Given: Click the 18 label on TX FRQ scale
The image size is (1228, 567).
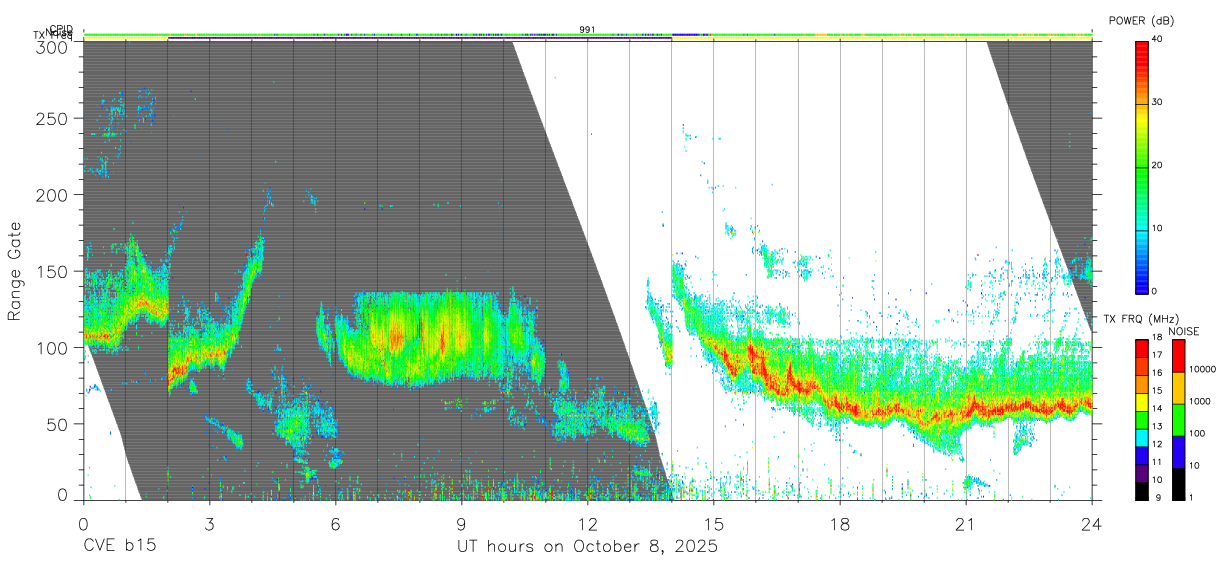Looking at the screenshot, I should 1159,339.
